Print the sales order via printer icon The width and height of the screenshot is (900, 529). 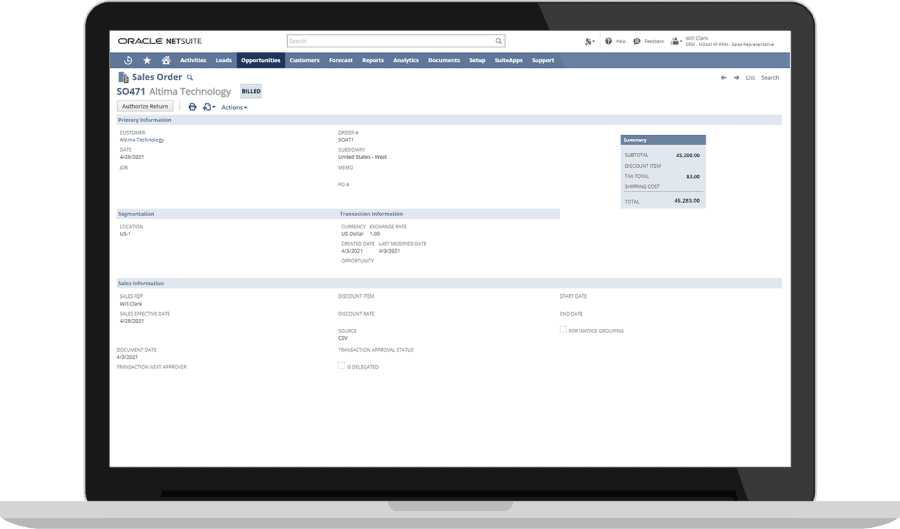[x=192, y=107]
